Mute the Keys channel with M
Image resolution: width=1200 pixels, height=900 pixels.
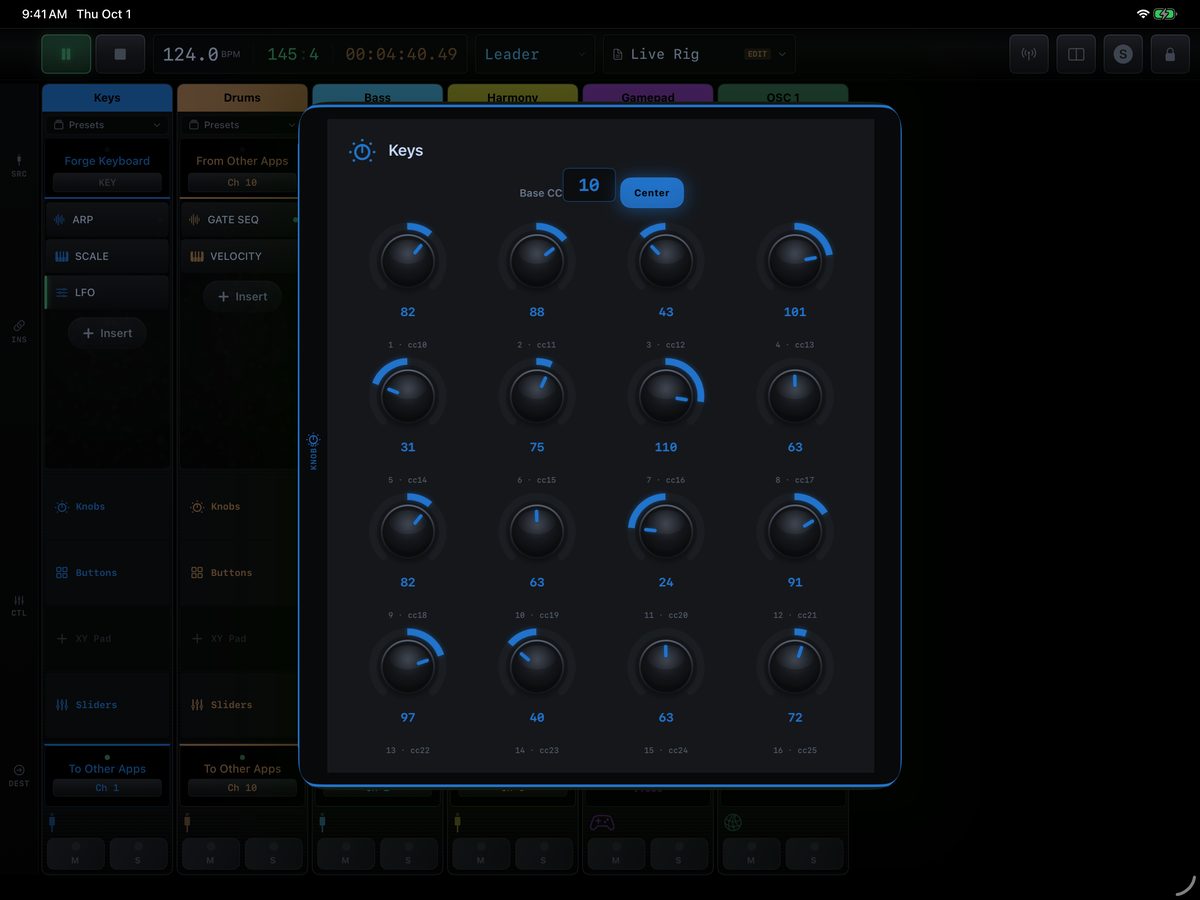tap(75, 854)
